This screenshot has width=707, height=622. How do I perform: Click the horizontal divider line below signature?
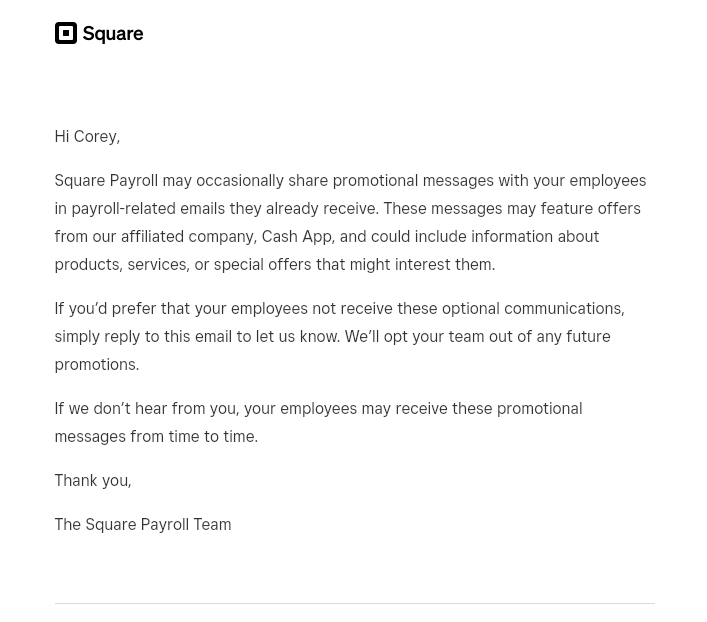(354, 603)
